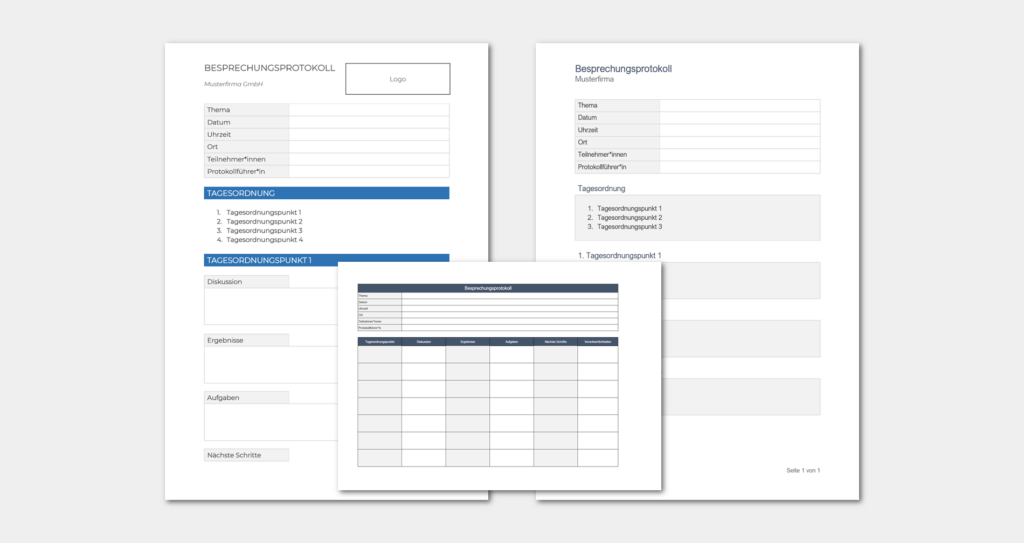1024x543 pixels.
Task: Select the Uhrzeit field in the right document
Action: (739, 130)
